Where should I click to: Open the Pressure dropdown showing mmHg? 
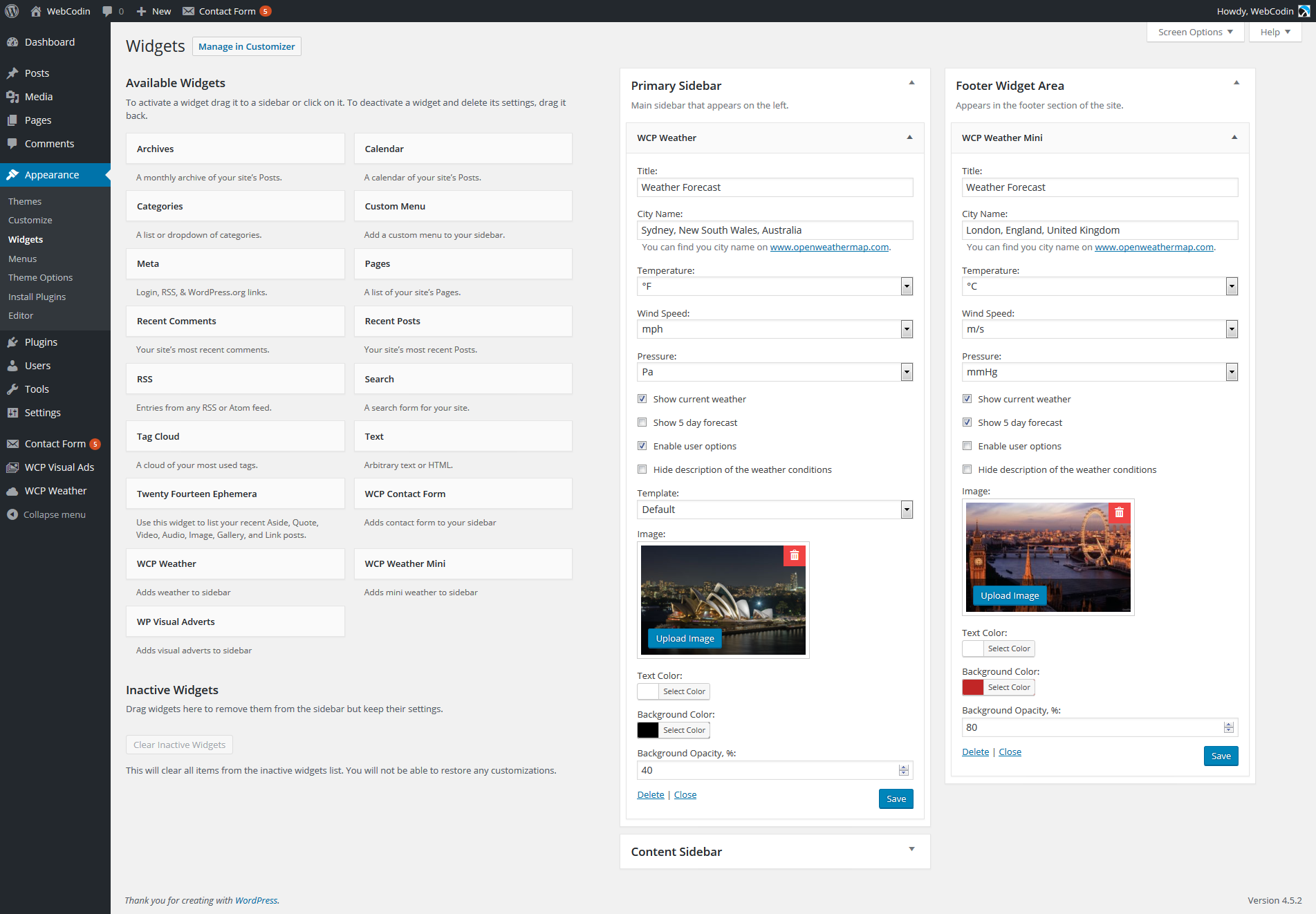pyautogui.click(x=1100, y=372)
